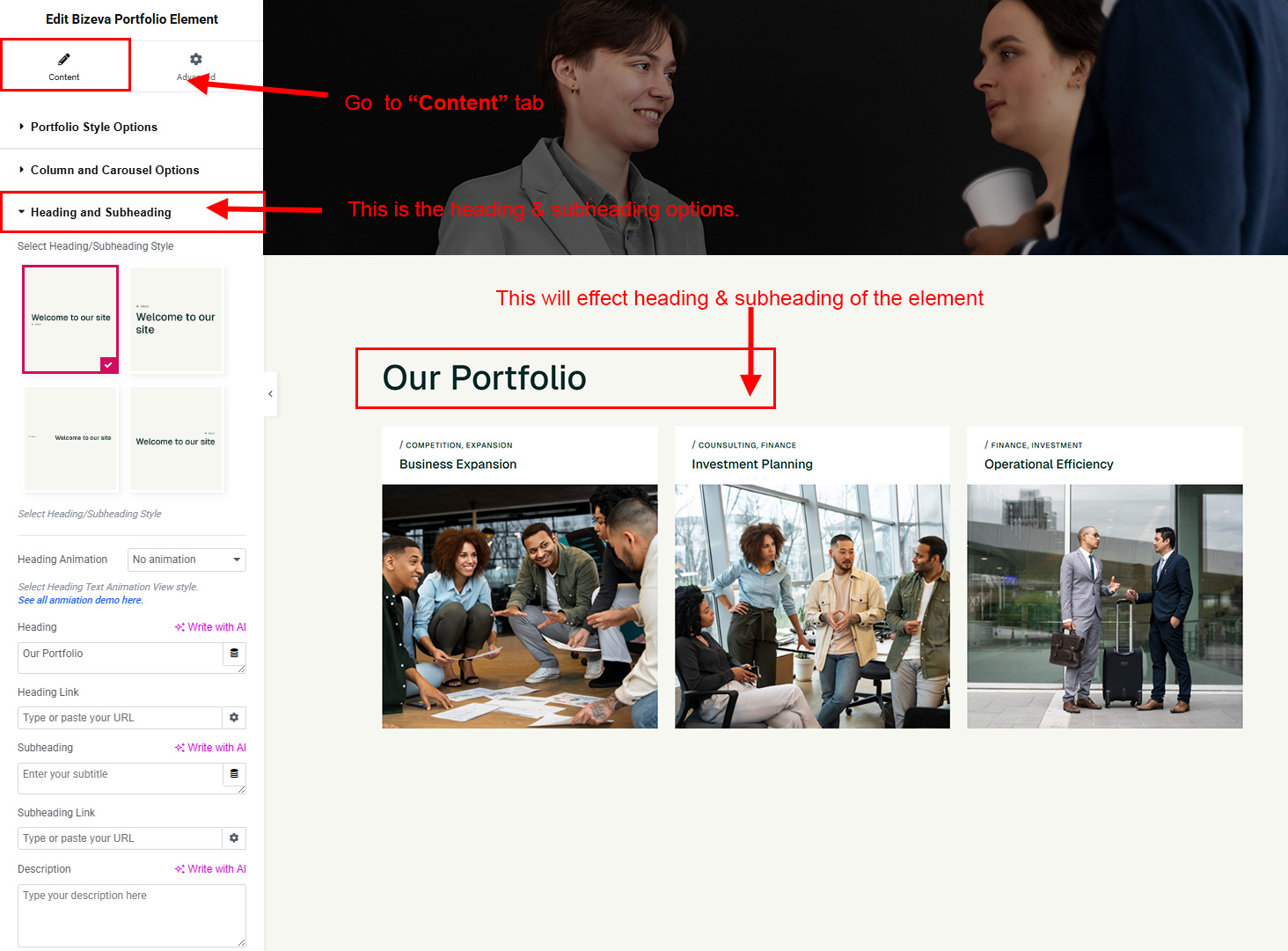1288x951 pixels.
Task: Expand Portfolio Style Options section
Action: pyautogui.click(x=93, y=127)
